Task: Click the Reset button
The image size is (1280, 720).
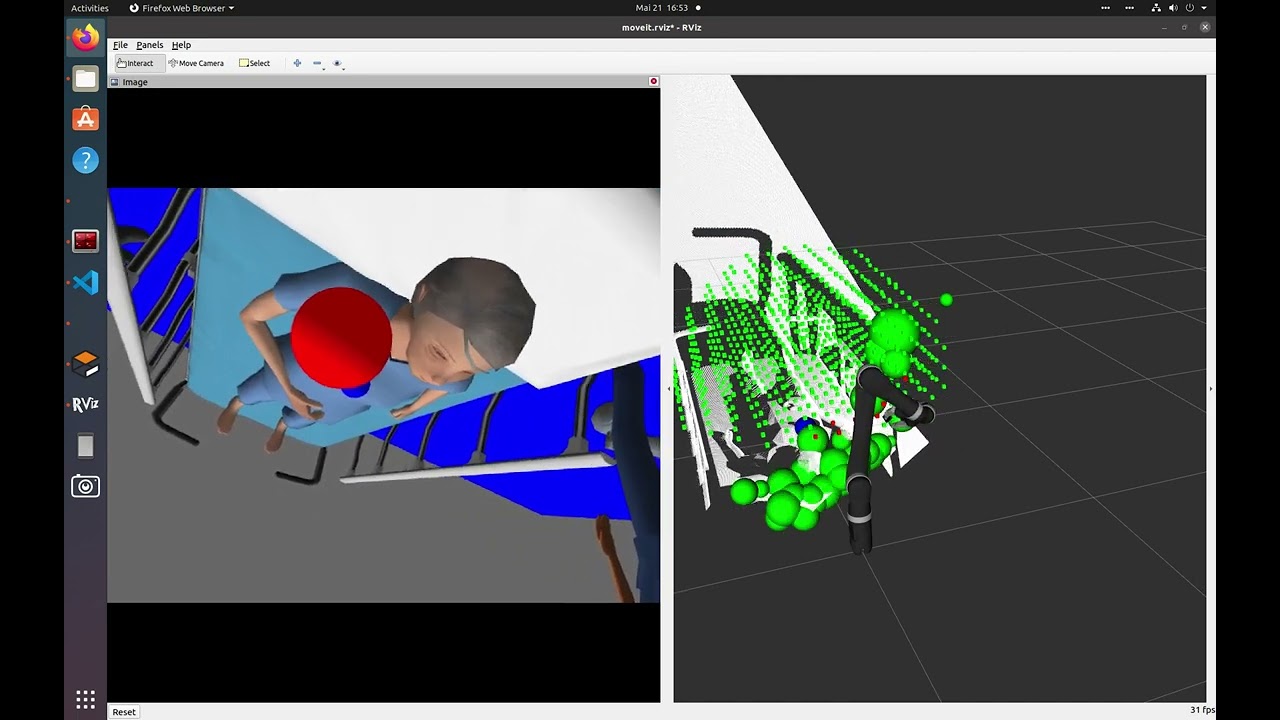Action: coord(124,712)
